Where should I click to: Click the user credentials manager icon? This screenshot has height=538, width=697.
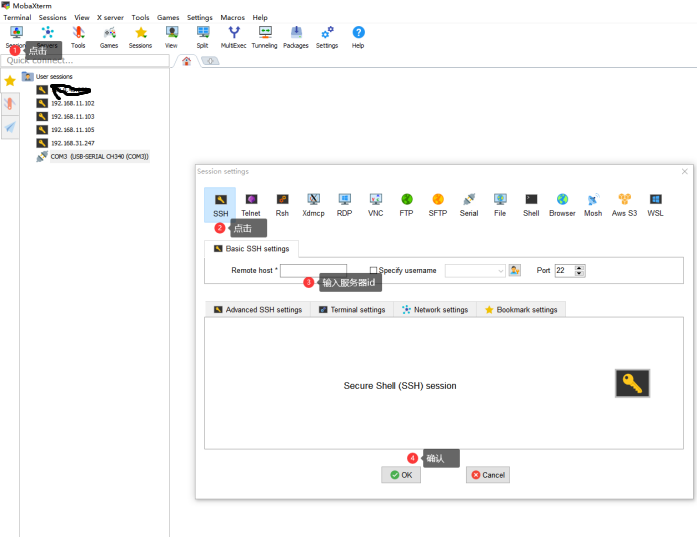click(515, 270)
